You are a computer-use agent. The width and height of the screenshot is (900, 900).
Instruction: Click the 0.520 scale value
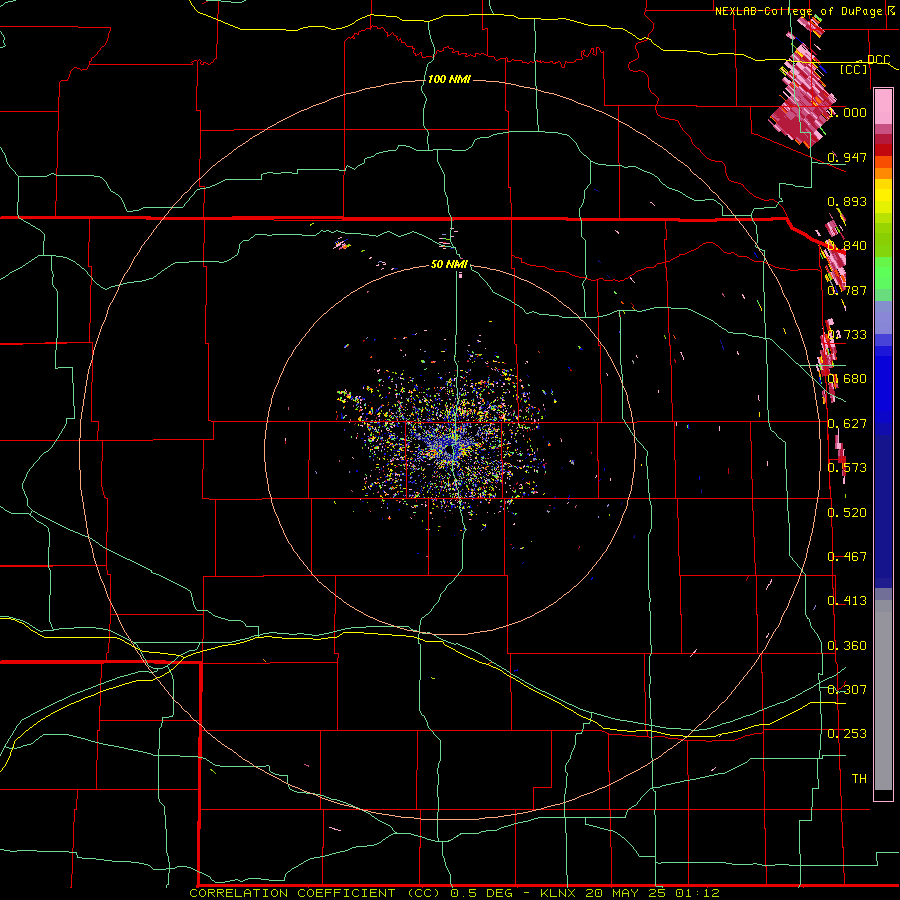(x=847, y=513)
